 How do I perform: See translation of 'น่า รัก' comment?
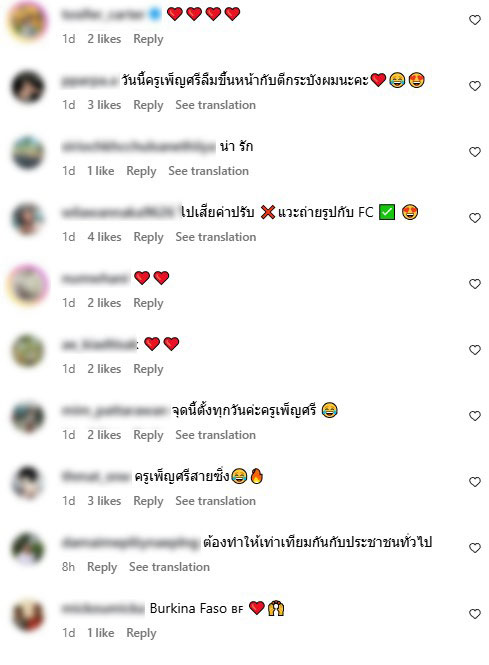[208, 171]
